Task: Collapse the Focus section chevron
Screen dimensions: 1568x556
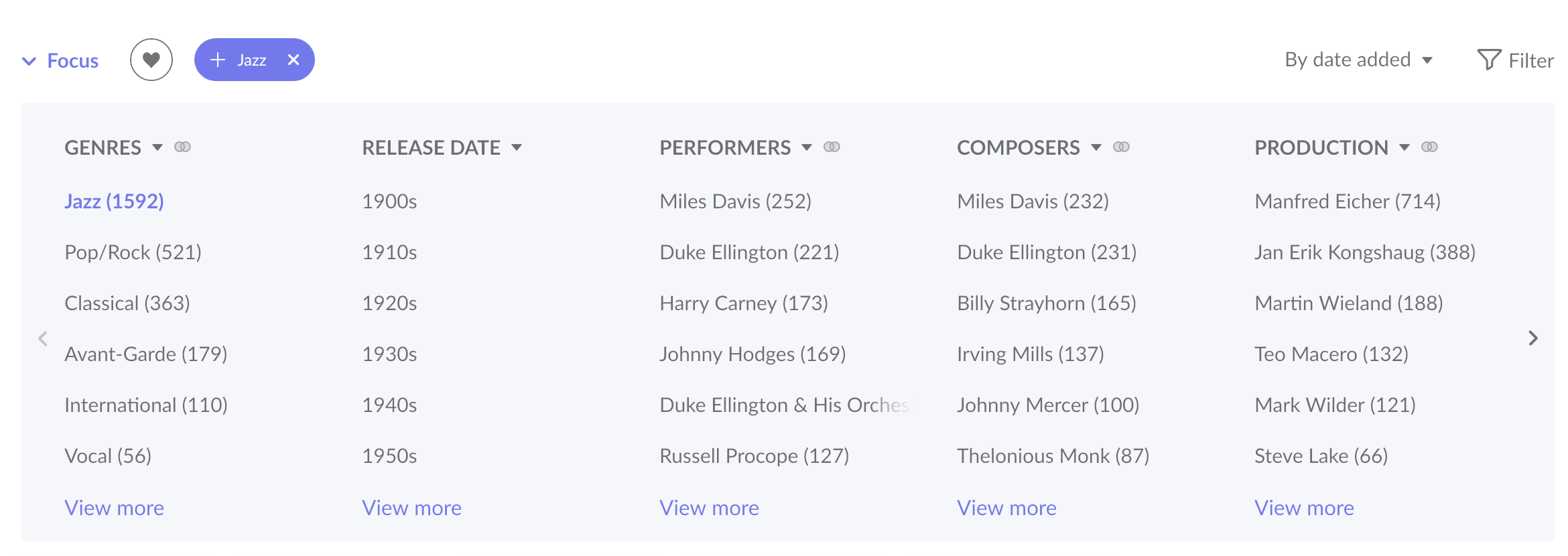Action: pos(29,61)
